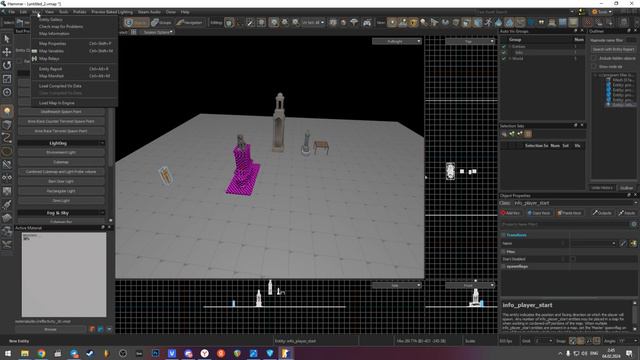The width and height of the screenshot is (640, 360).
Task: Choose Load Compiled Vis Data menu entry
Action: (x=74, y=86)
